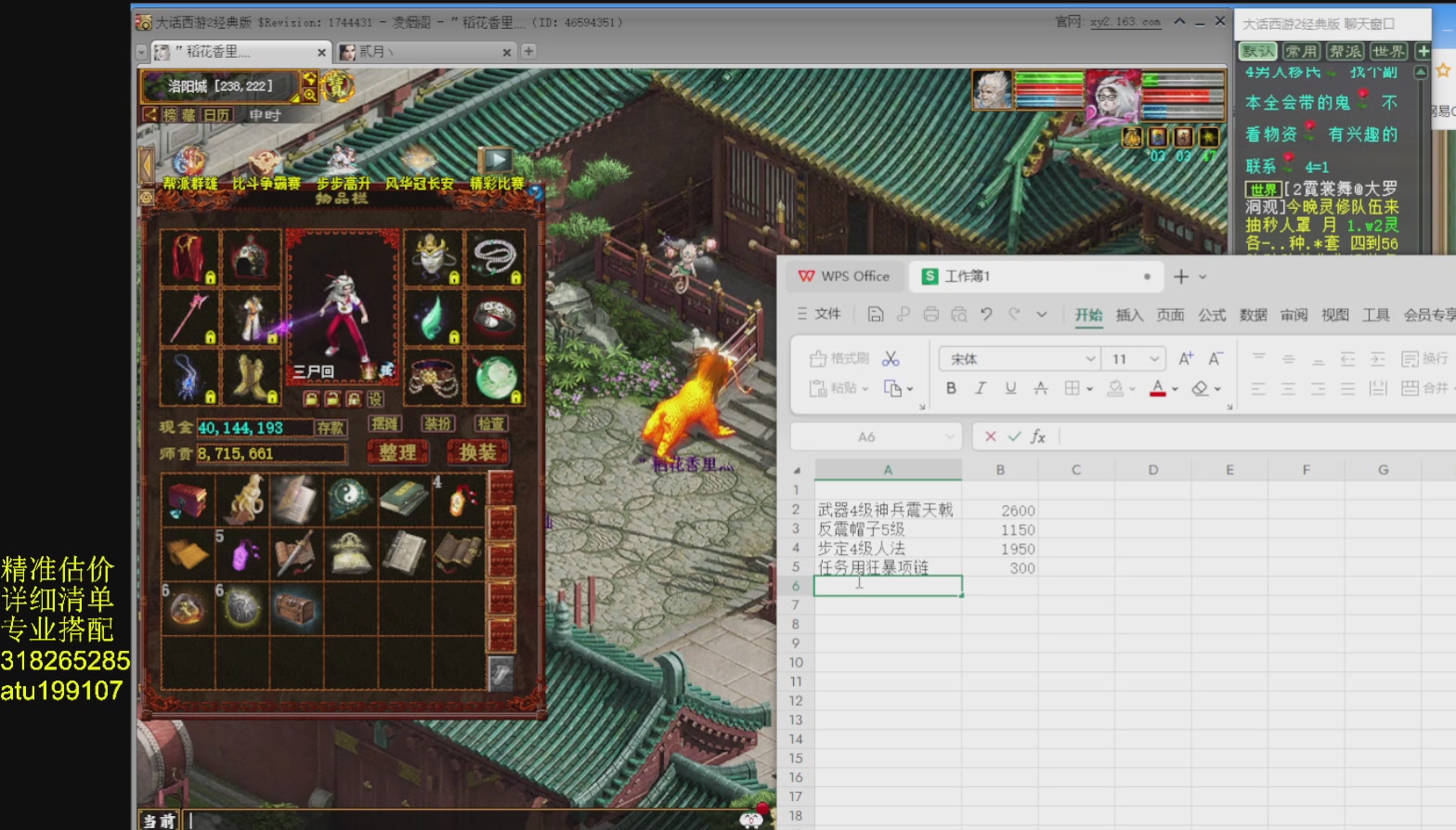The image size is (1456, 830).
Task: Switch to 帮派 chat channel tab
Action: coord(1345,51)
